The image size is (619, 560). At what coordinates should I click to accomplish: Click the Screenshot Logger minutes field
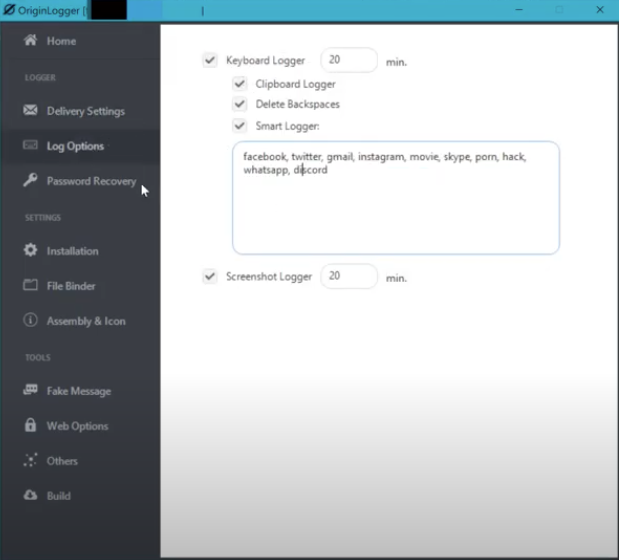pyautogui.click(x=349, y=276)
